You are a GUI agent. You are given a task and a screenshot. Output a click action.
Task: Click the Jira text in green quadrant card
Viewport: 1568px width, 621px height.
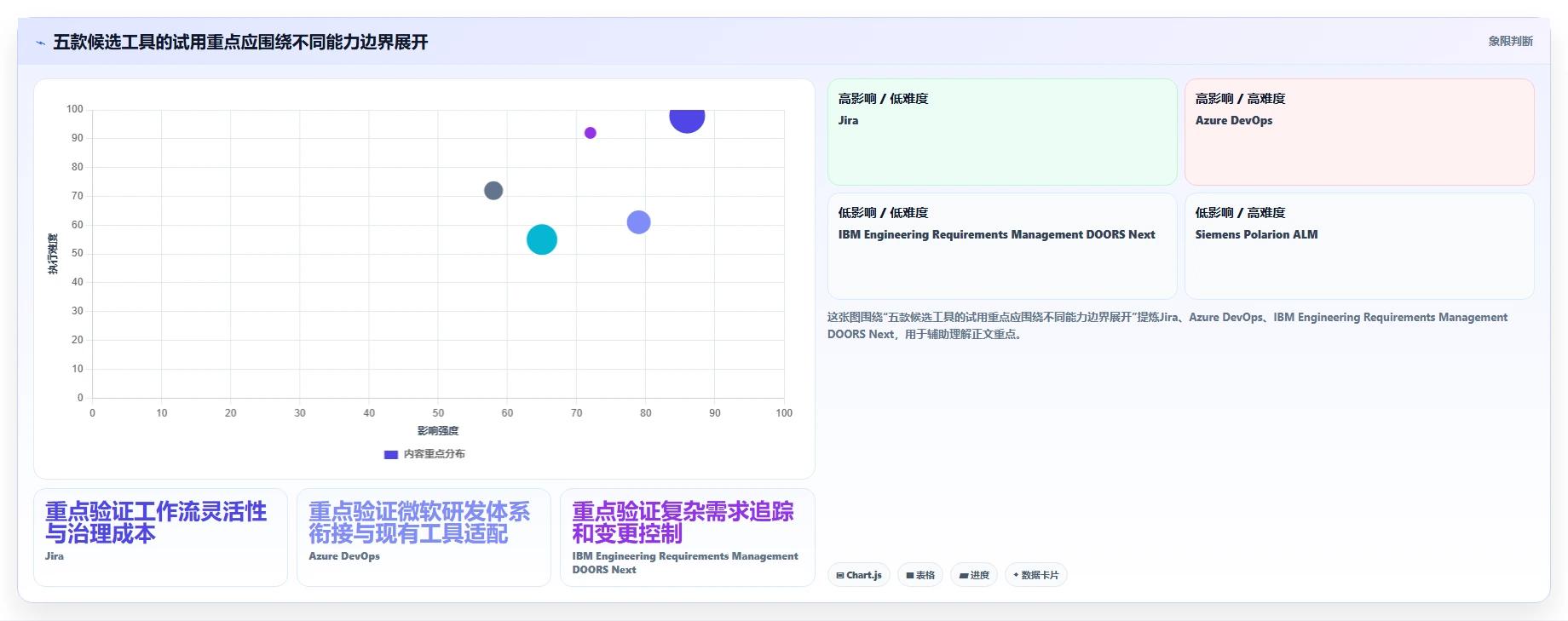click(848, 120)
